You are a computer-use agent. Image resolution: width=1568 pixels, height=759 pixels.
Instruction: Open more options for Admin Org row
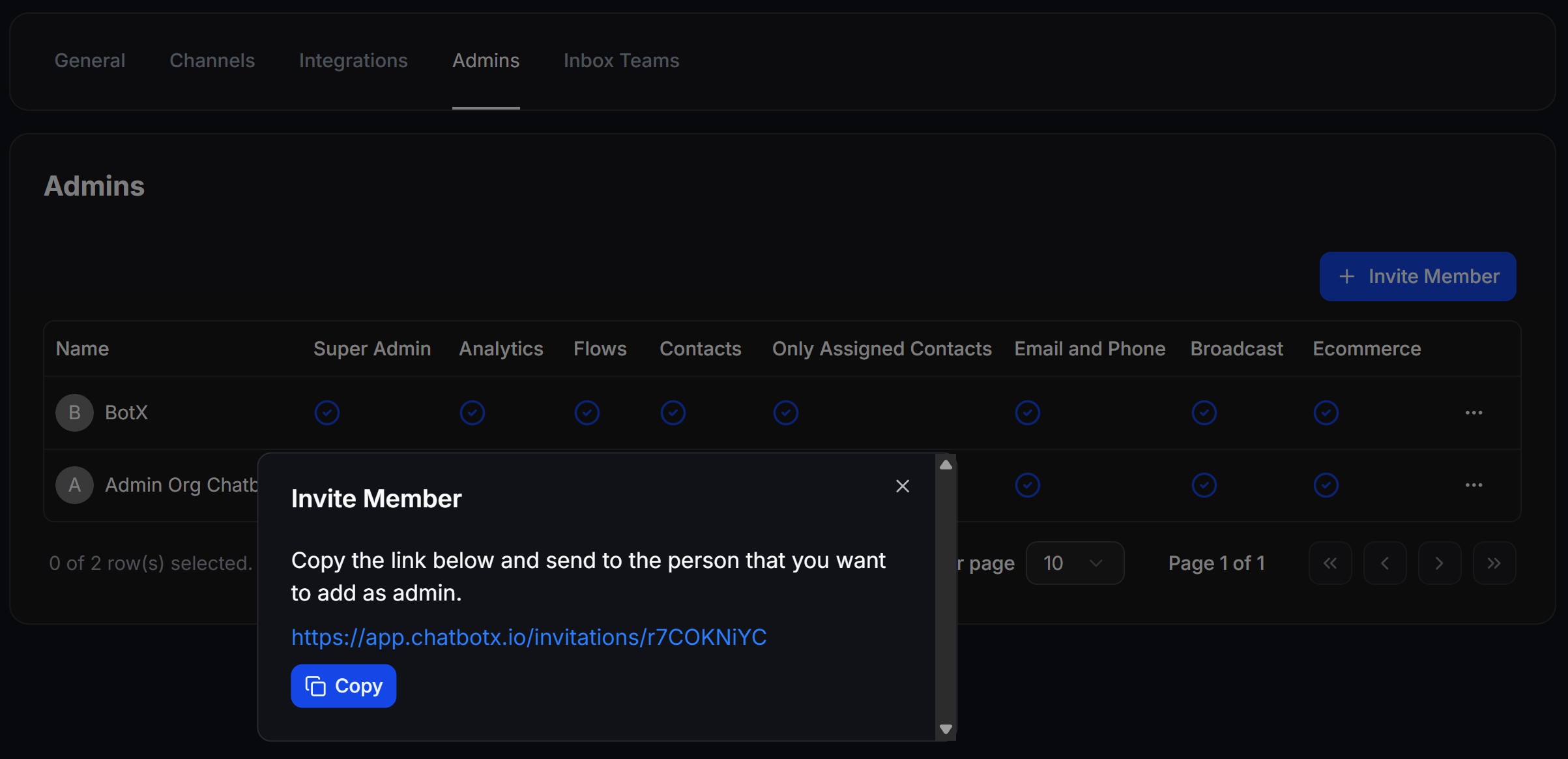point(1474,485)
